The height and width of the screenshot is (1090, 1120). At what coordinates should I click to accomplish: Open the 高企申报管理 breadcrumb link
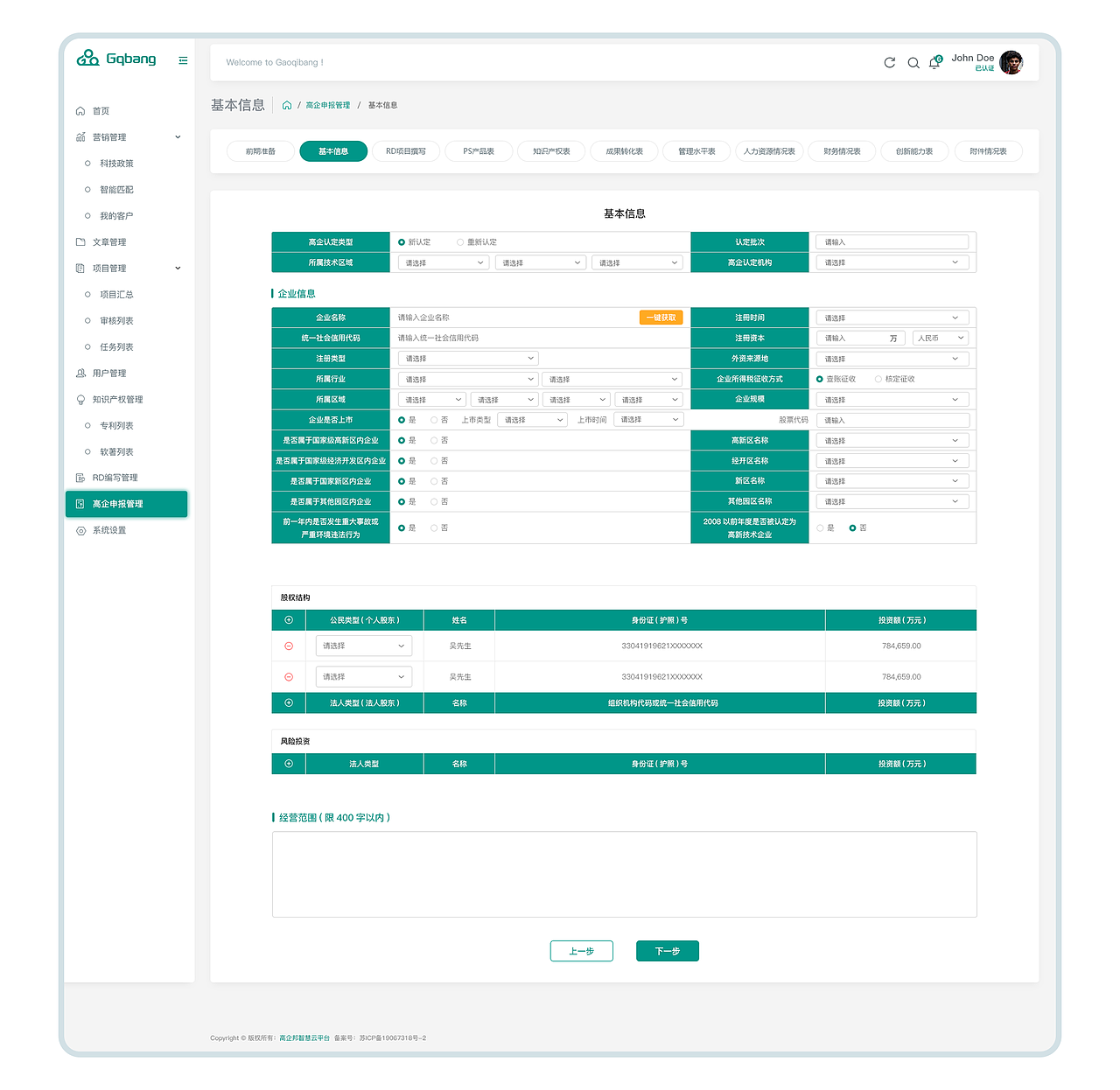click(x=328, y=105)
